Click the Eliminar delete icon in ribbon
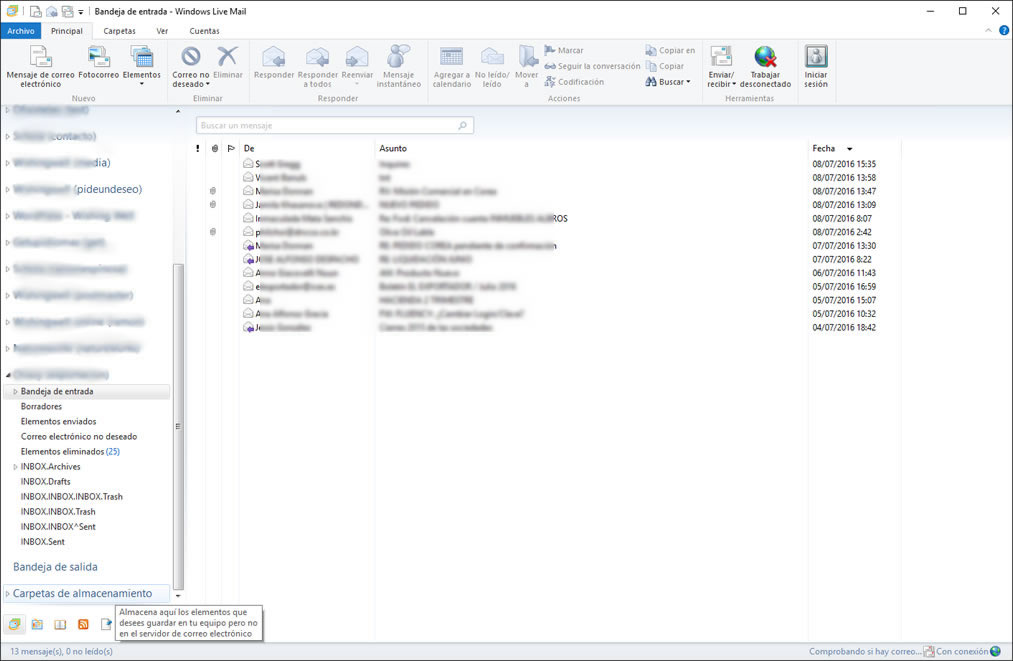The image size is (1013, 661). [227, 63]
